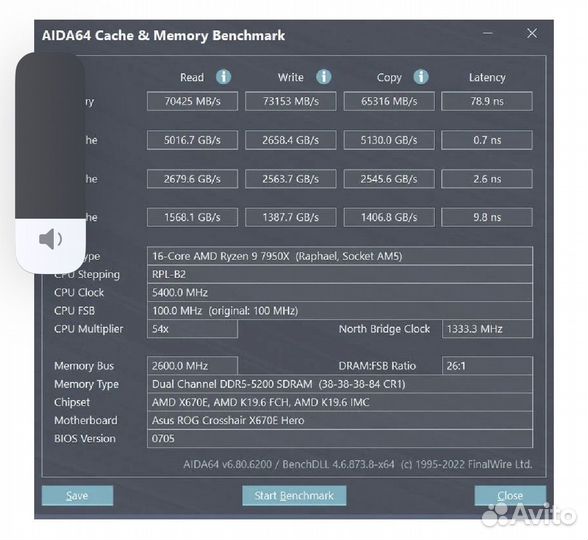This screenshot has width=588, height=540.
Task: Click the 1568.1 GB/s read value
Action: (192, 218)
